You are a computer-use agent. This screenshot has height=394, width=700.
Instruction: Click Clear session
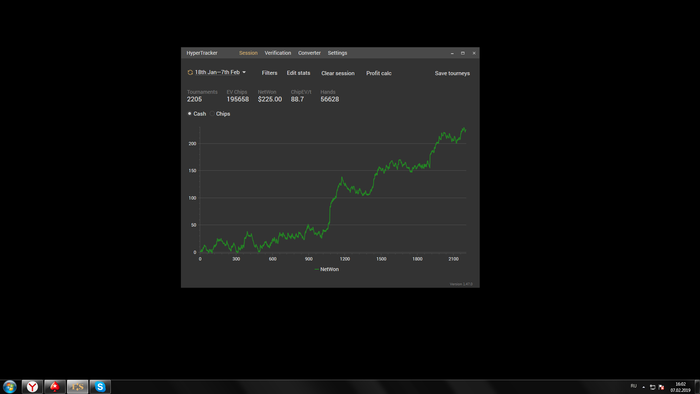click(x=338, y=73)
